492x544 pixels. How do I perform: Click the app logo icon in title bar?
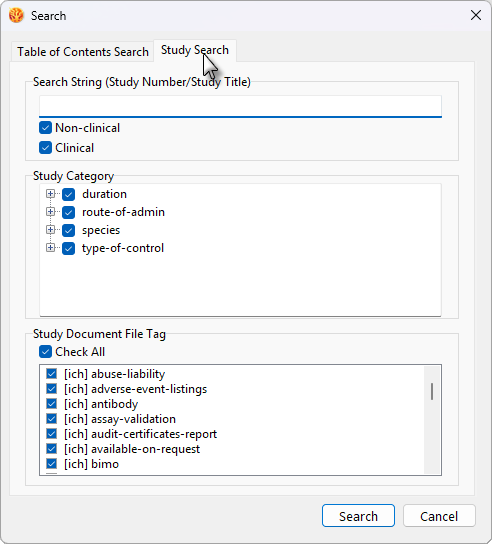coord(16,15)
